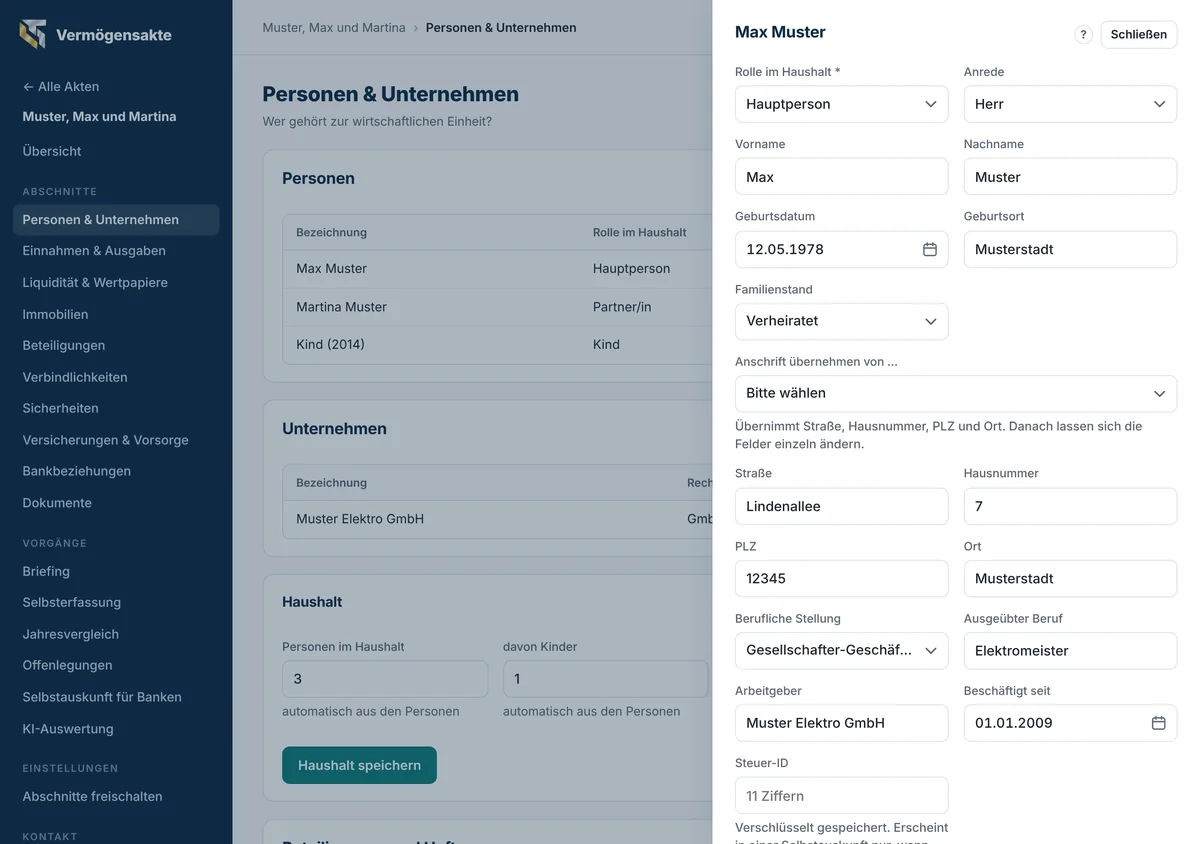Click the Geburtsort input field
The image size is (1200, 844).
point(1070,249)
